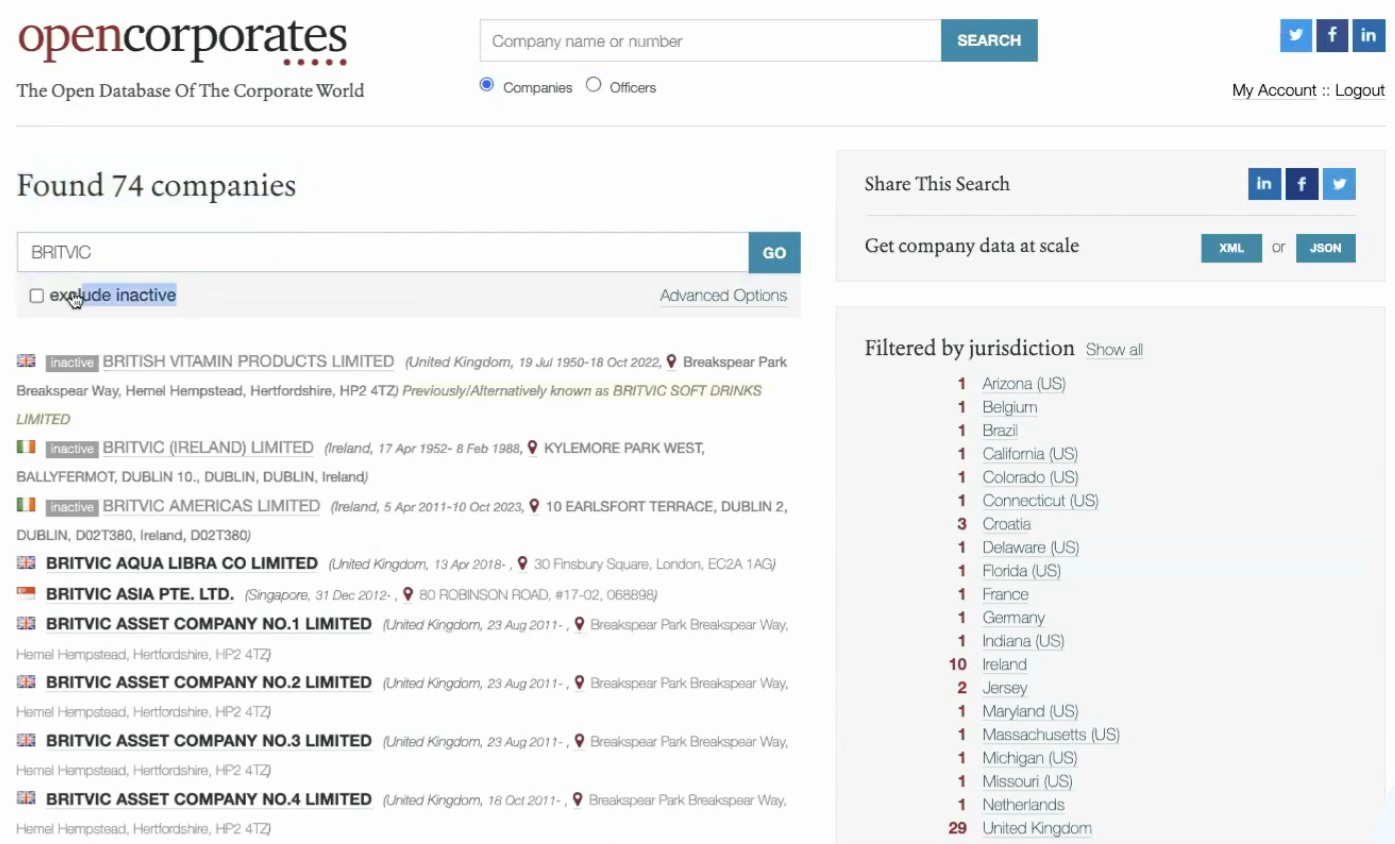Click the Logout link
This screenshot has height=844, width=1395.
1360,90
